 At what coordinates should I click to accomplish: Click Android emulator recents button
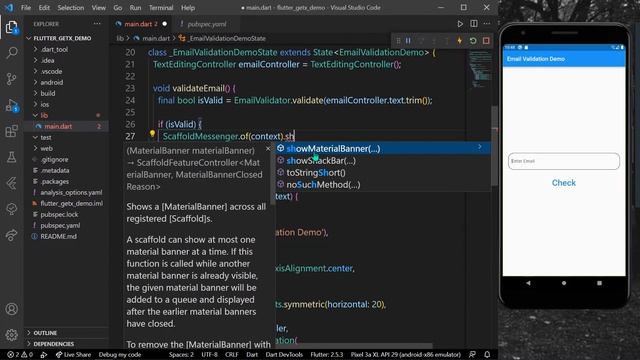coord(599,283)
